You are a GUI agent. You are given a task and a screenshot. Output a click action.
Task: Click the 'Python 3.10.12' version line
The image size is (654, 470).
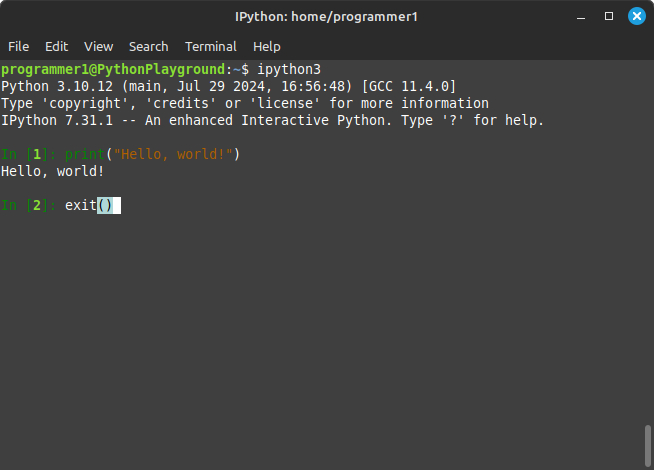point(229,86)
